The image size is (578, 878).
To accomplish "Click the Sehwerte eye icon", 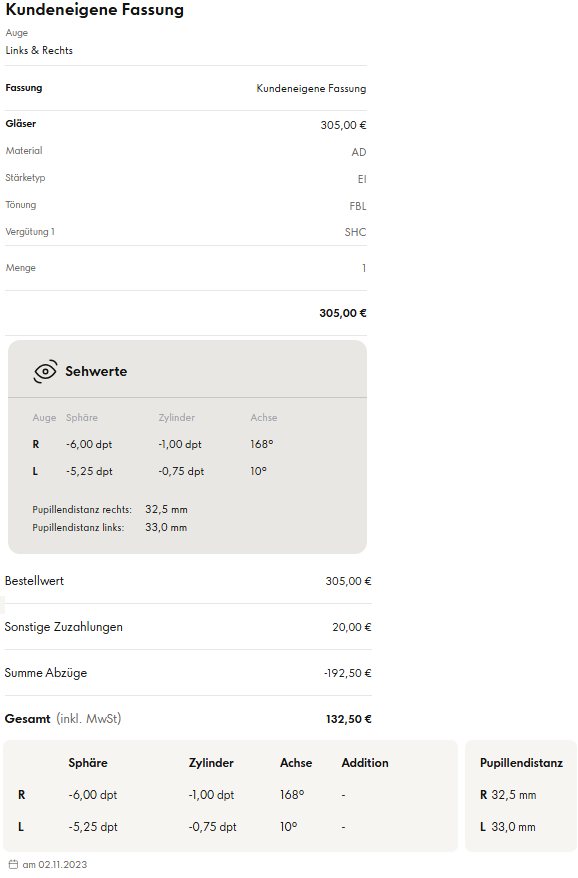I will tap(45, 371).
